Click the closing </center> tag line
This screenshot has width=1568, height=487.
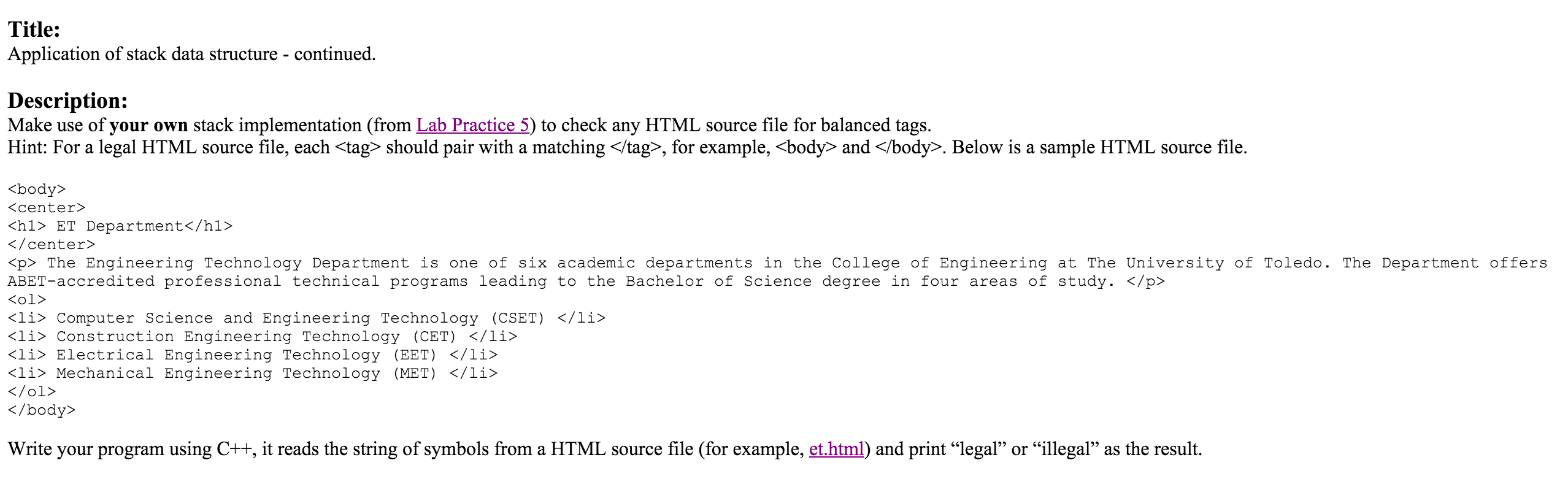pos(52,245)
